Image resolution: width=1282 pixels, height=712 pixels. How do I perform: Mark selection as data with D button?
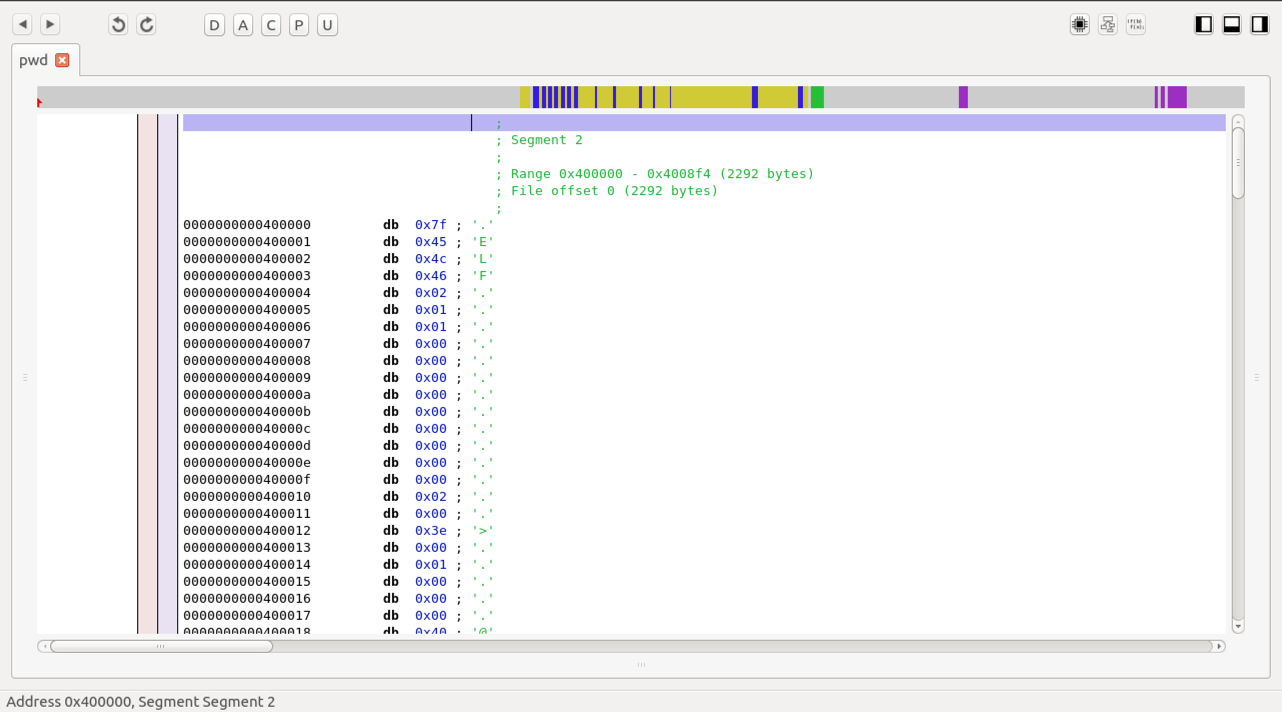click(214, 25)
